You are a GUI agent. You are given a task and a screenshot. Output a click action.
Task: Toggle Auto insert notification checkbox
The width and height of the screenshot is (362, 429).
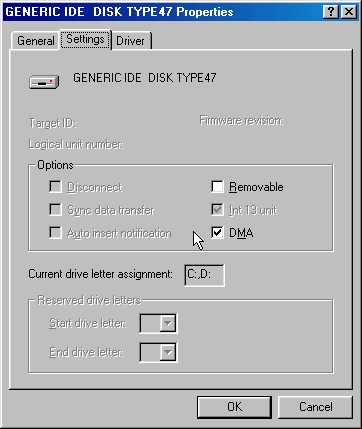[55, 232]
